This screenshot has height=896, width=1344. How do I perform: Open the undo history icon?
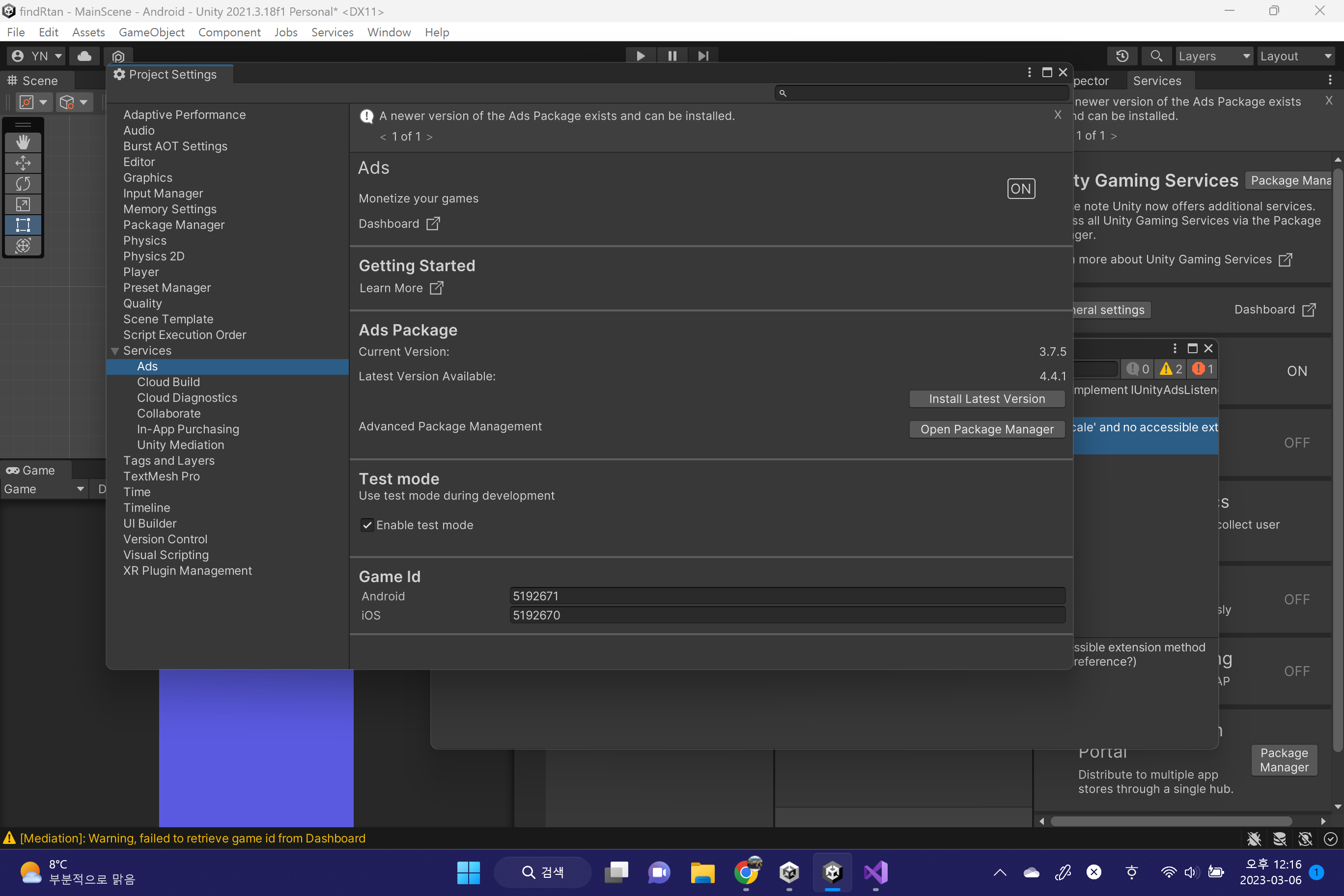1121,56
